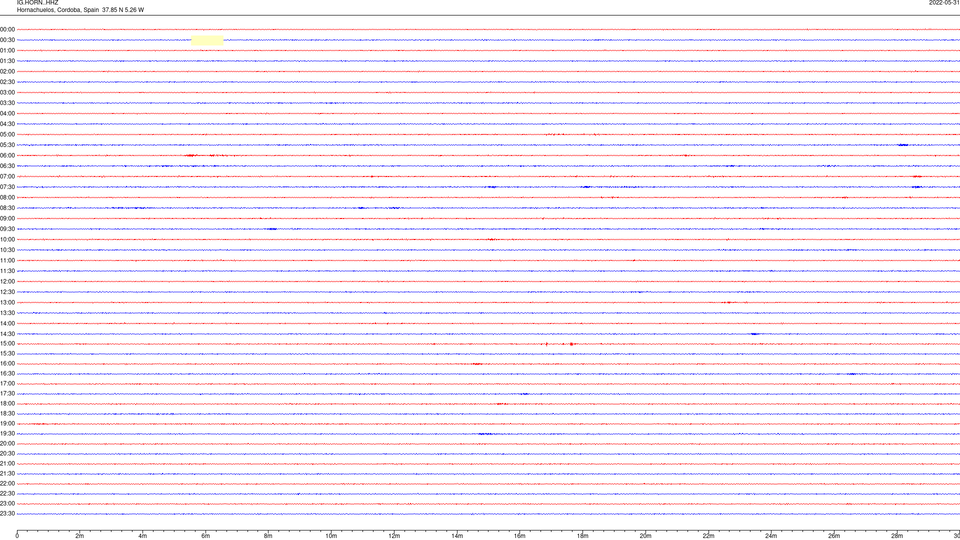Viewport: 960px width, 540px height.
Task: Click the yellow highlighted box on the 00:30 trace
Action: coord(208,40)
